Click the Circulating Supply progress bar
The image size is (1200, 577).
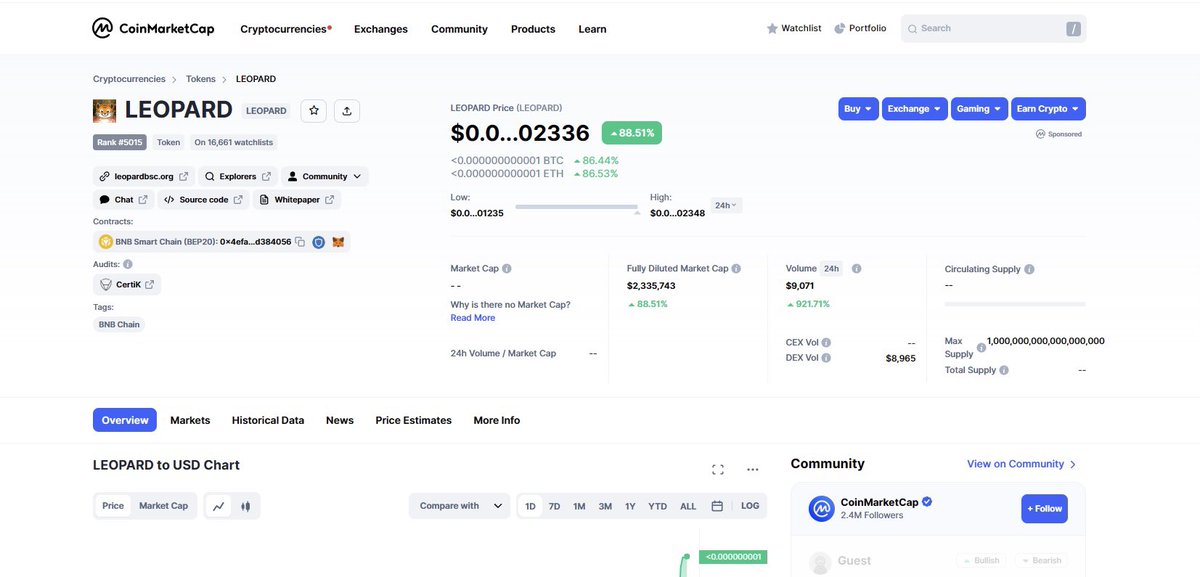pos(1015,304)
